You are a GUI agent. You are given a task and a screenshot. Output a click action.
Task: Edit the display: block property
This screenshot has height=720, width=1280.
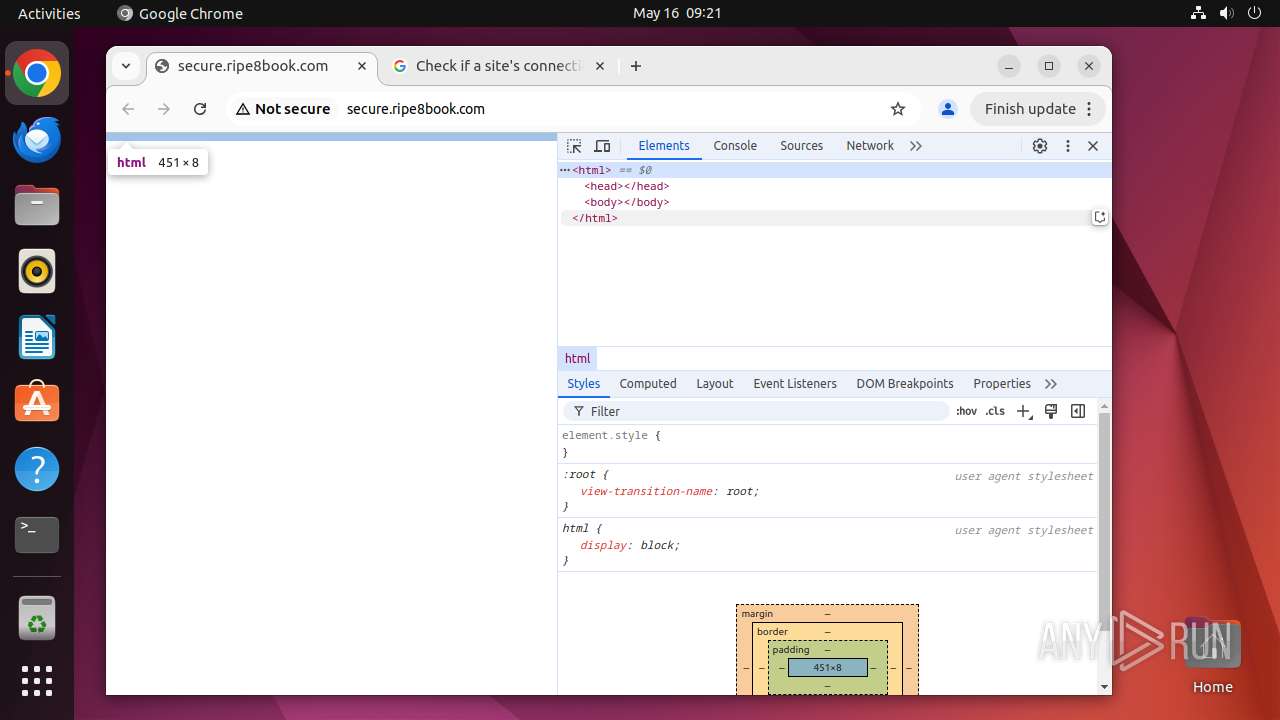click(630, 546)
